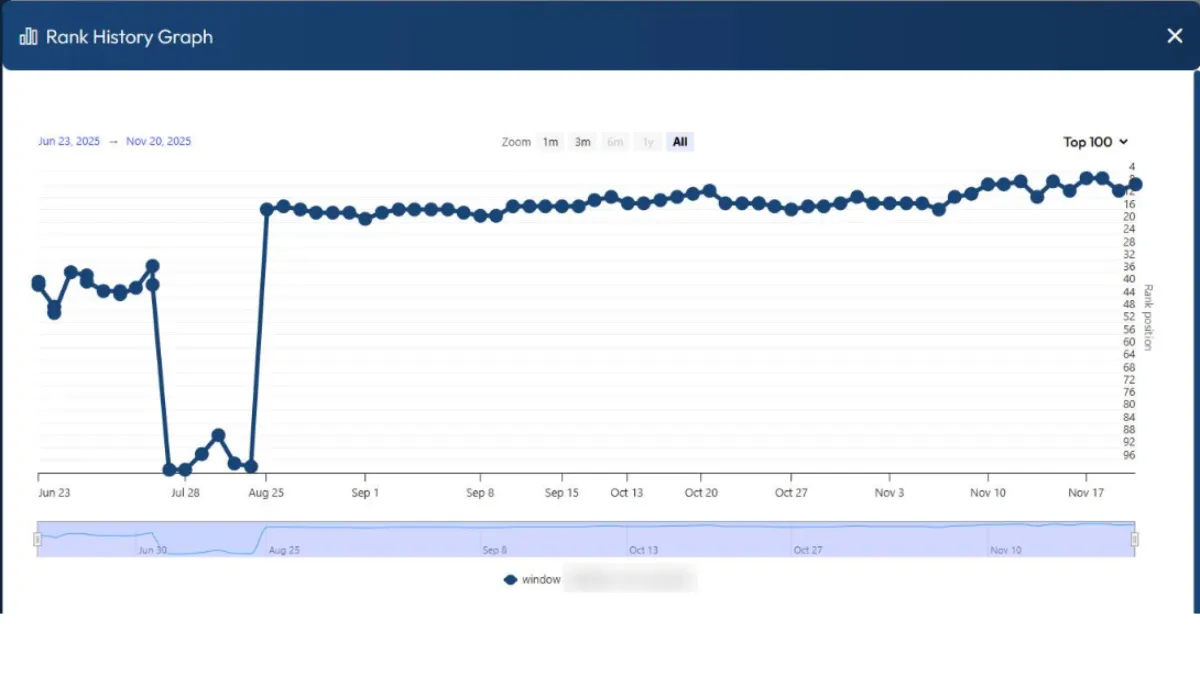The height and width of the screenshot is (674, 1200).
Task: Select the 1m zoom option
Action: pyautogui.click(x=550, y=141)
